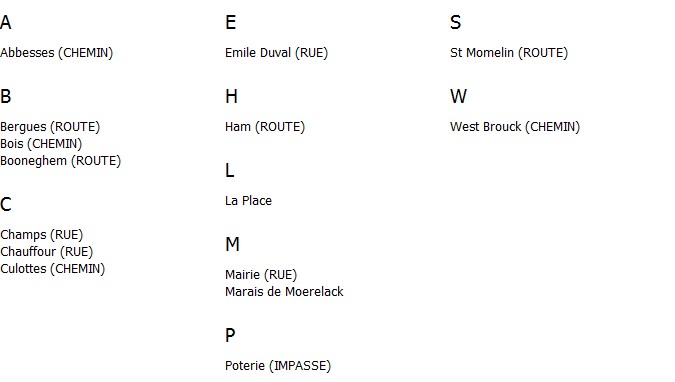The height and width of the screenshot is (382, 675).
Task: Select the Poterie (IMPASSE) entry
Action: coord(278,366)
